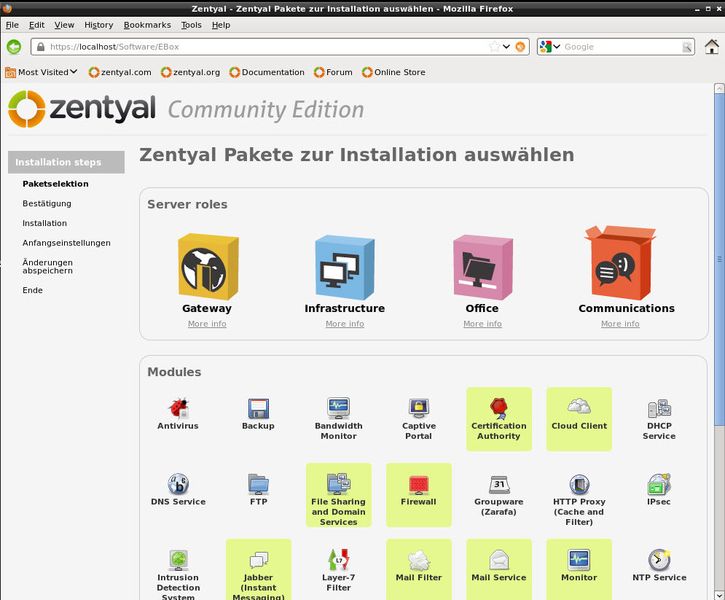This screenshot has width=725, height=600.
Task: Deselect the Mail Service module
Action: click(499, 569)
